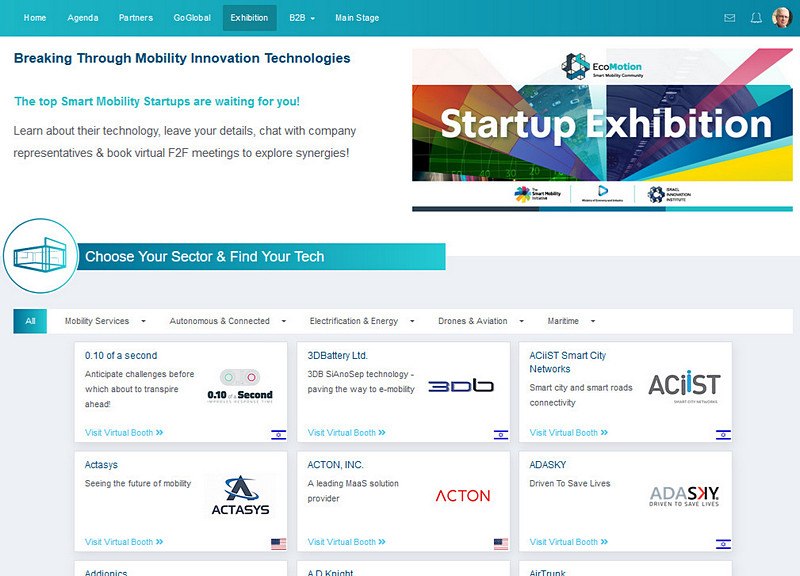Select the Exhibition menu item
800x576 pixels.
coord(249,18)
